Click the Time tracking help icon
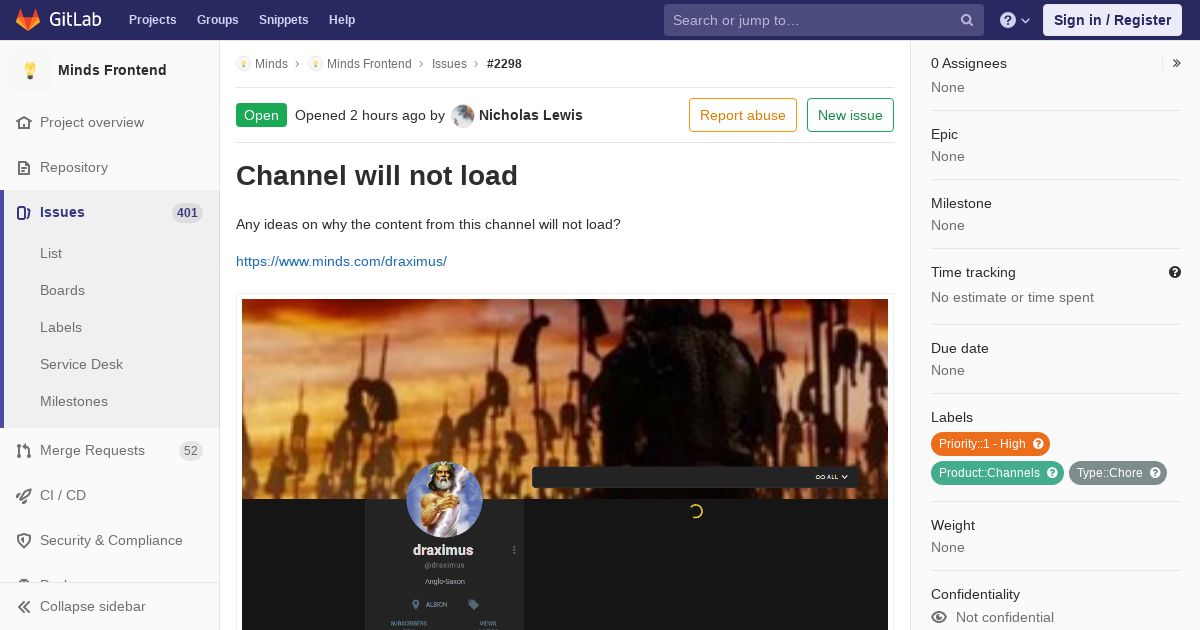The width and height of the screenshot is (1200, 630). pyautogui.click(x=1175, y=272)
